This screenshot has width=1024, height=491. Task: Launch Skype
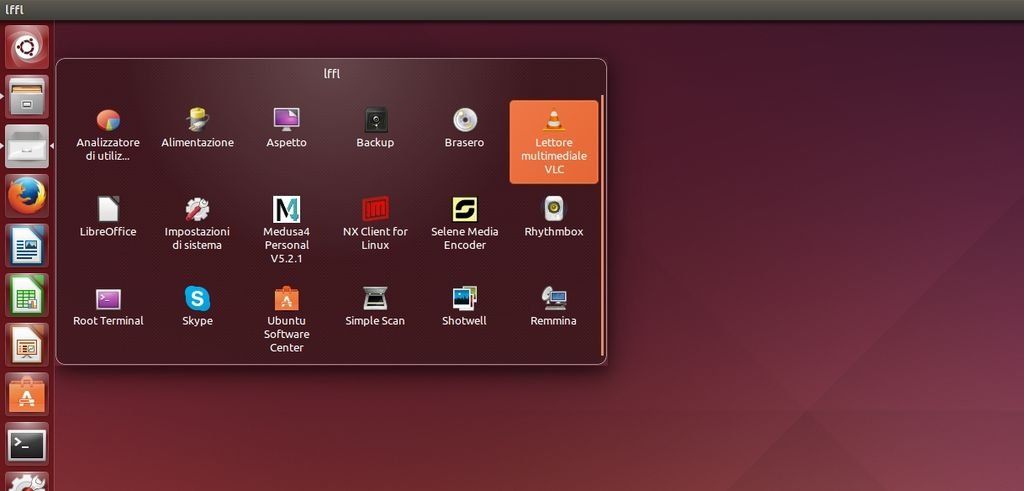tap(197, 299)
